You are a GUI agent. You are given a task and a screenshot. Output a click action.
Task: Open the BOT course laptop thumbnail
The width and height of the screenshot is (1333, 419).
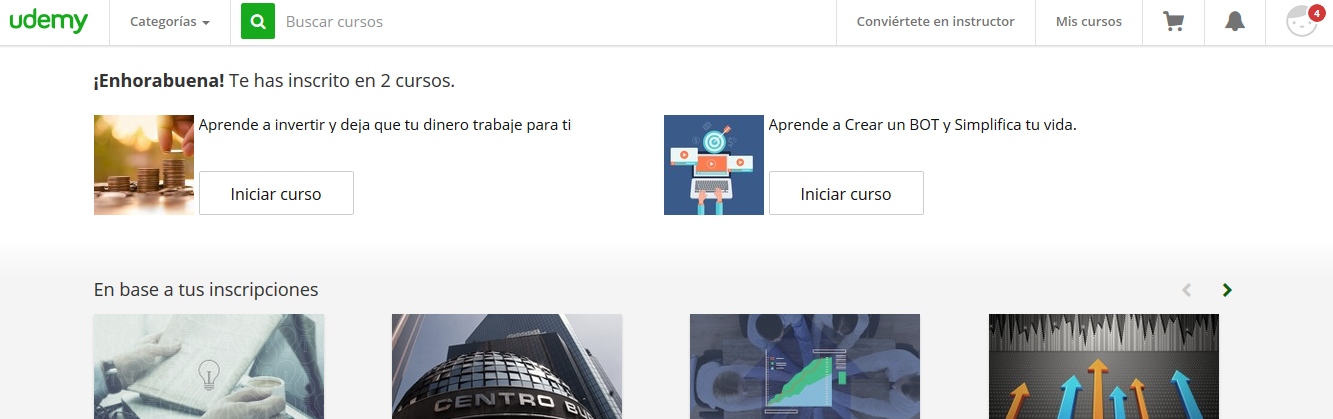click(714, 165)
